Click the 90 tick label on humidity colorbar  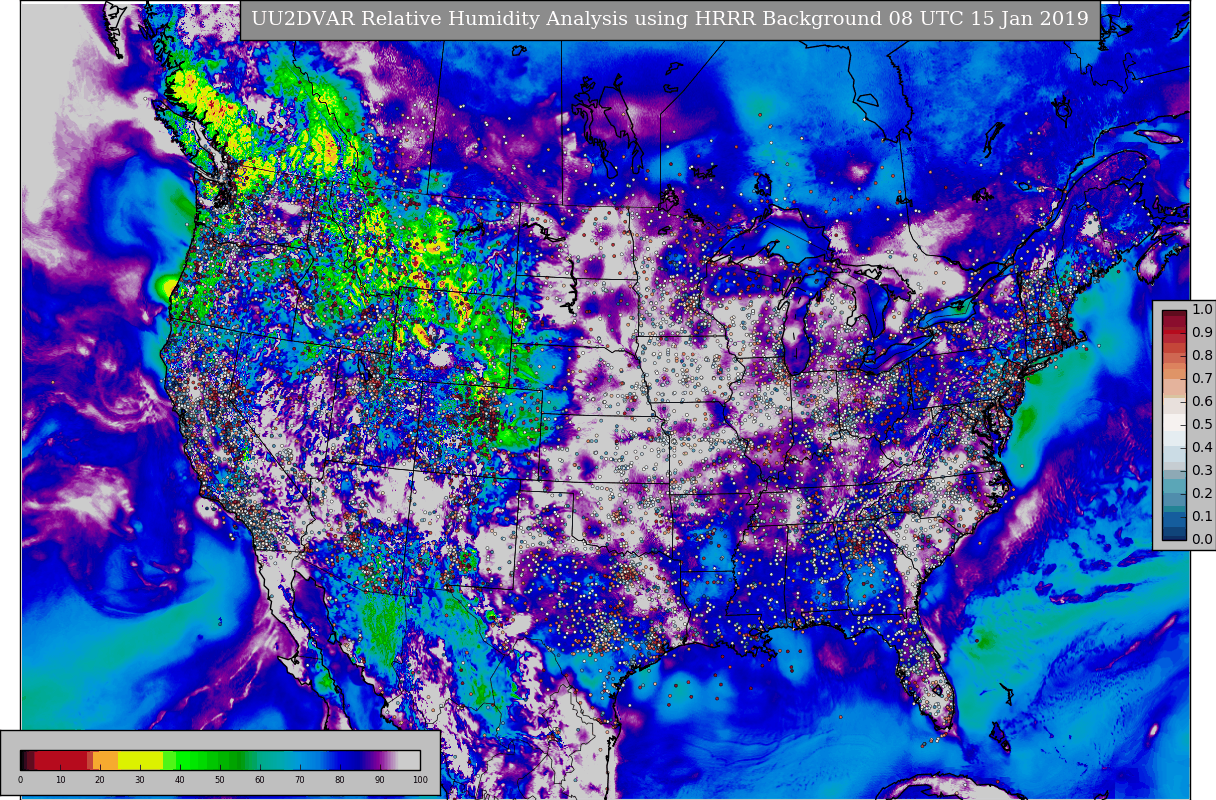pyautogui.click(x=380, y=780)
